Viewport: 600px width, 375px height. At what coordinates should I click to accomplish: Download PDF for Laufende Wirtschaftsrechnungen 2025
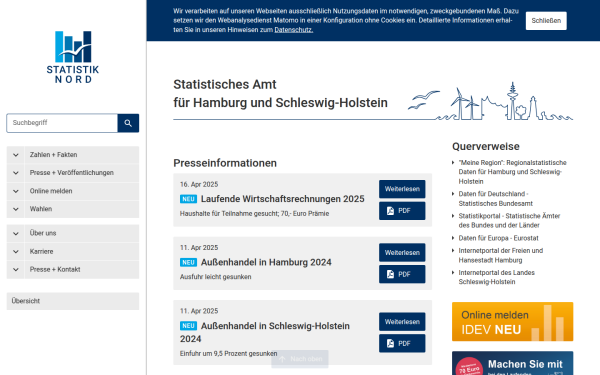[402, 211]
